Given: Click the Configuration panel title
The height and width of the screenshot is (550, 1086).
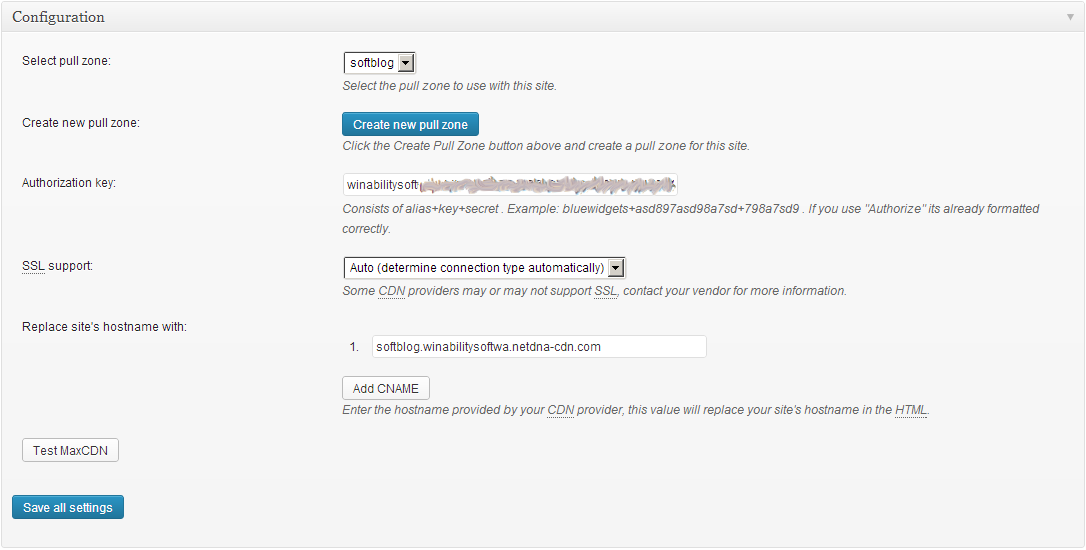Looking at the screenshot, I should [58, 17].
